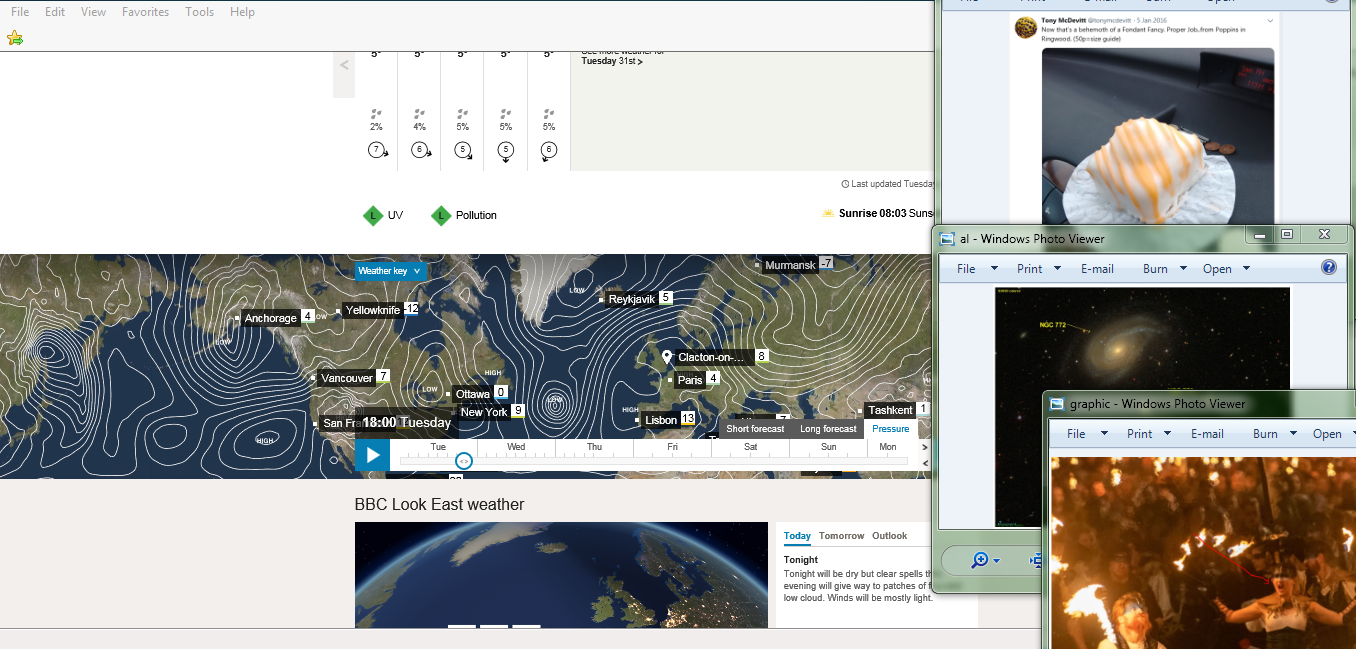Click the fondant fancy tweet photo
Viewport: 1356px width, 649px height.
pyautogui.click(x=1158, y=136)
